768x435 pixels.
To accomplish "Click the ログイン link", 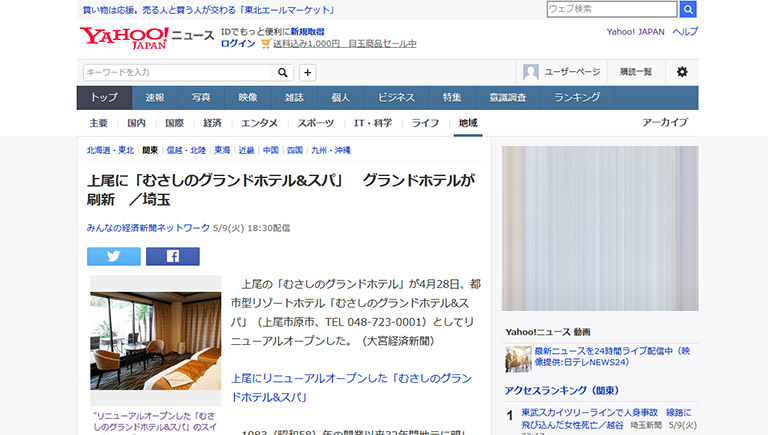I will (238, 44).
